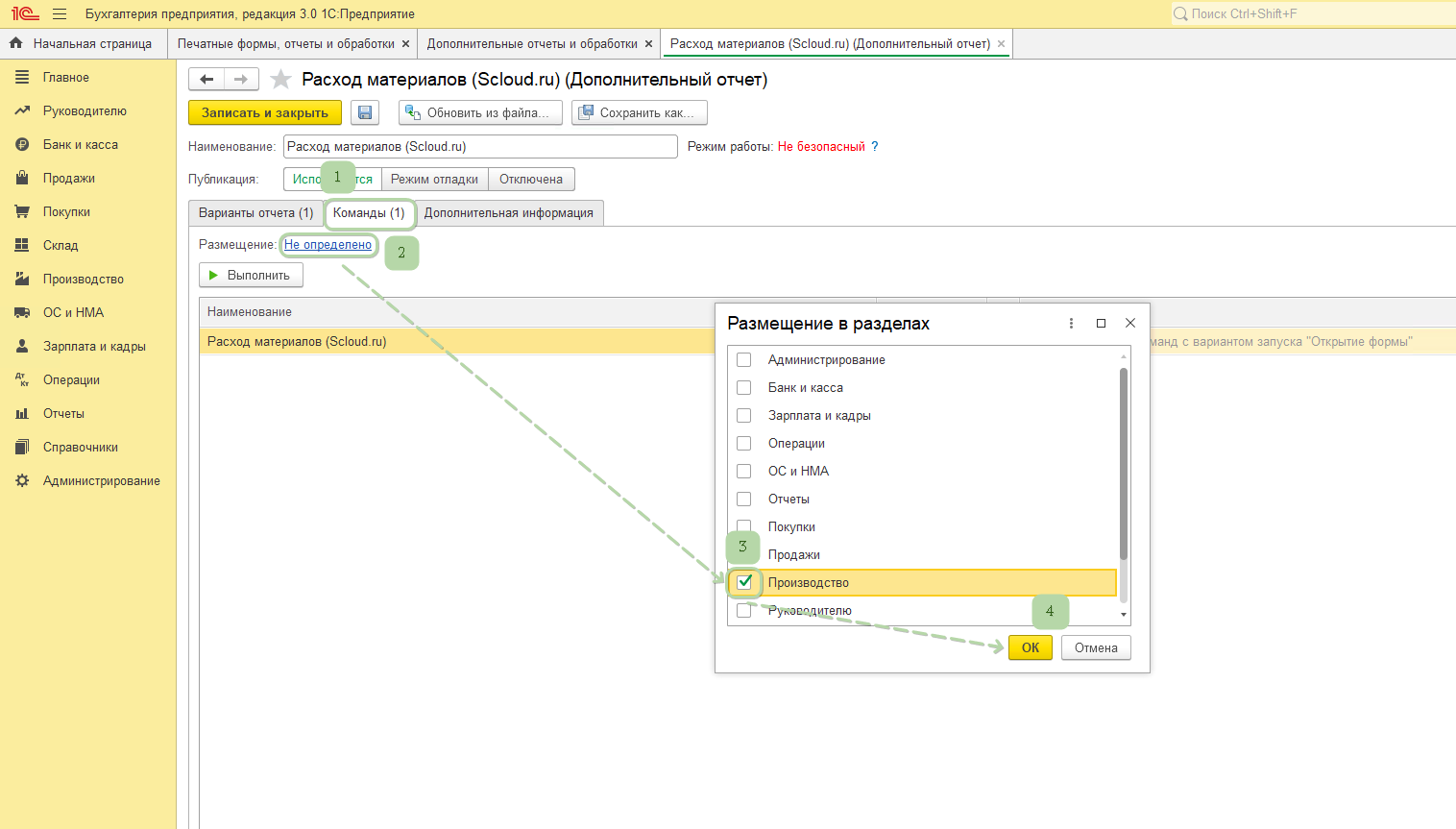
Task: Open the dialog's three-dot more menu
Action: point(1071,323)
